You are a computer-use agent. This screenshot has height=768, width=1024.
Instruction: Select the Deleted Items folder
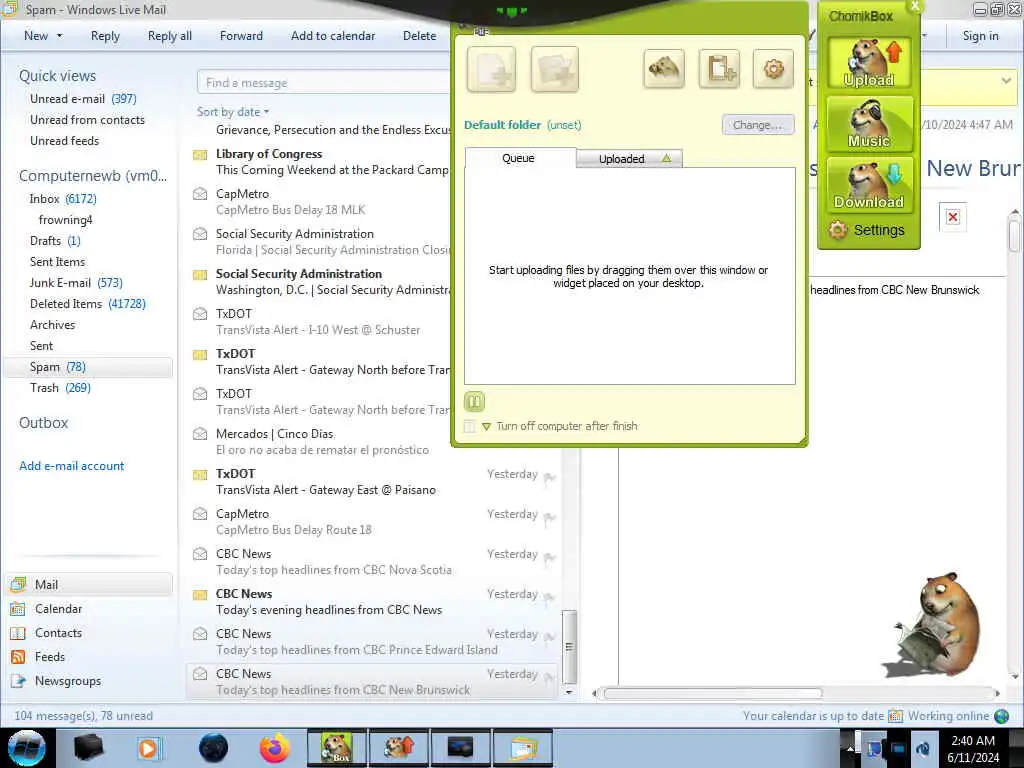click(88, 304)
